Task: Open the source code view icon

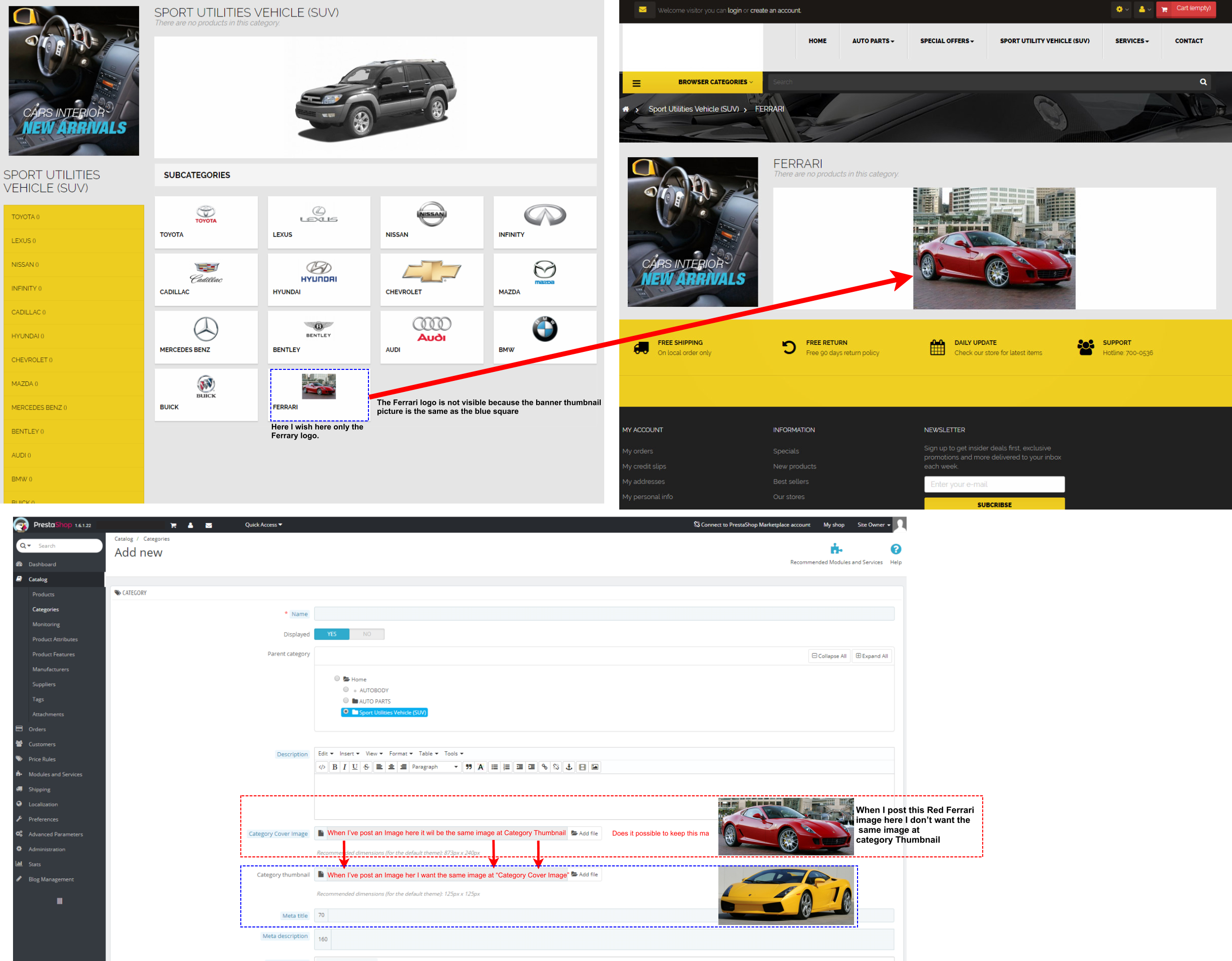Action: pos(321,767)
